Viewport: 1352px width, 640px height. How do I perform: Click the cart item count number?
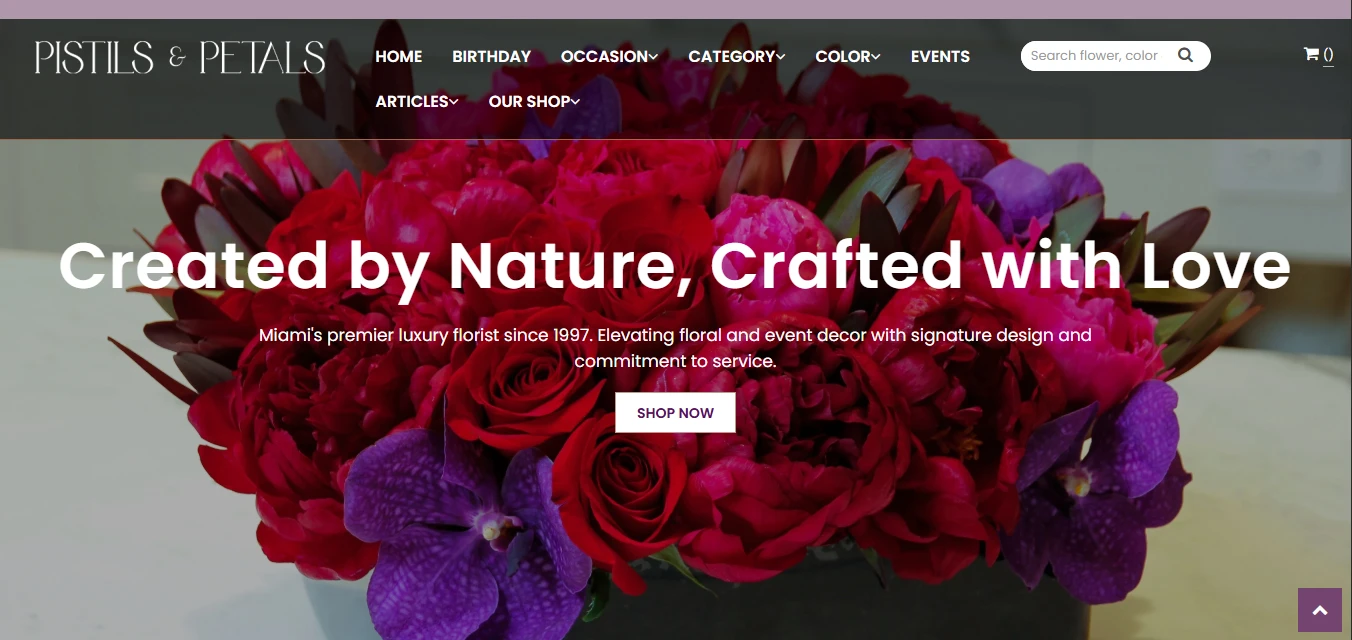pos(1328,55)
